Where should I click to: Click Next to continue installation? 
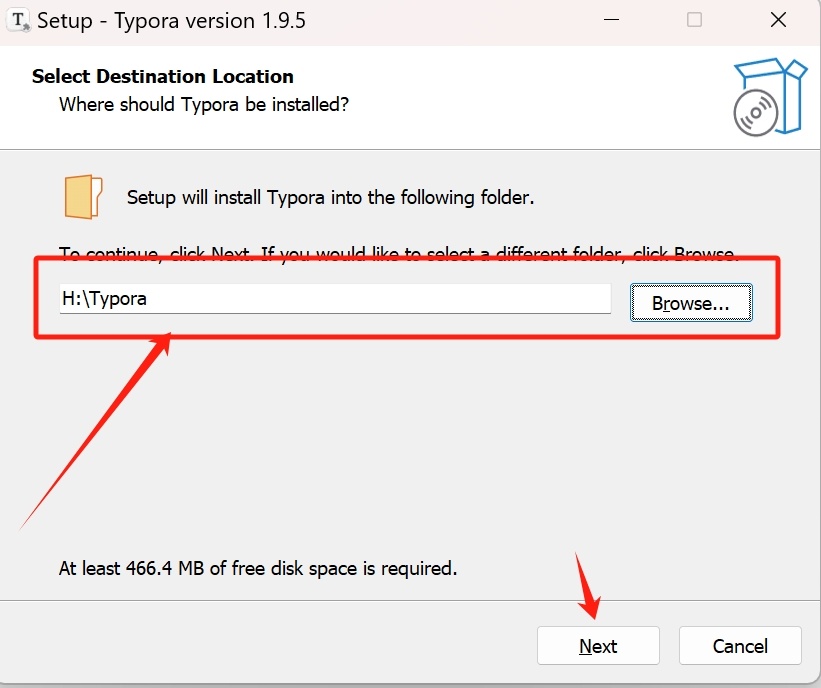click(x=598, y=645)
